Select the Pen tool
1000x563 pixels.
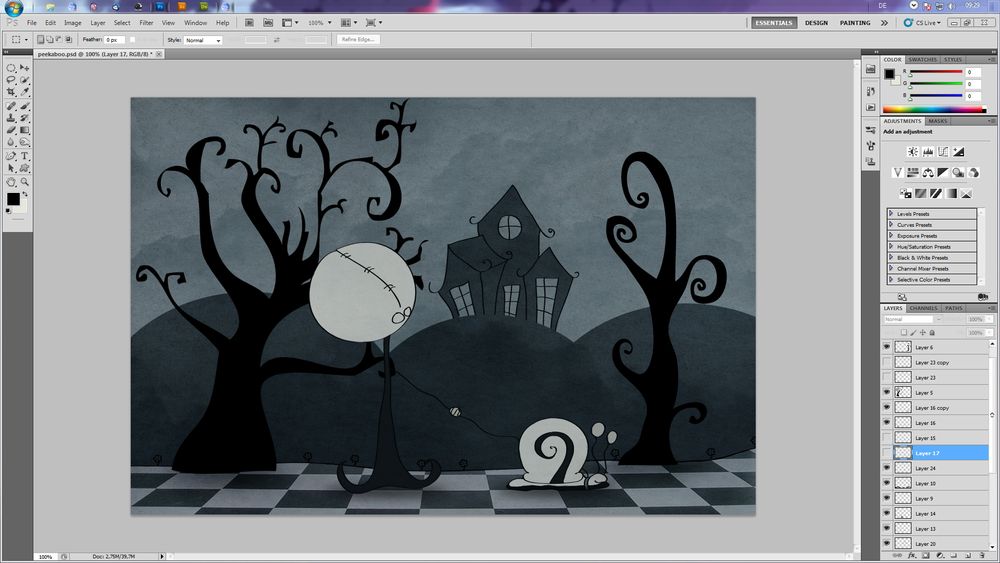point(11,156)
